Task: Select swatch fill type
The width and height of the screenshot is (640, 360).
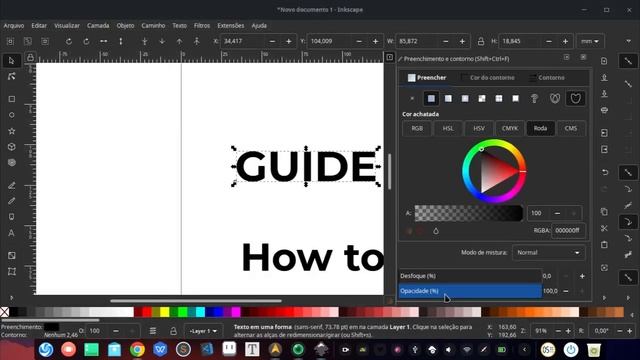Action: click(x=516, y=98)
